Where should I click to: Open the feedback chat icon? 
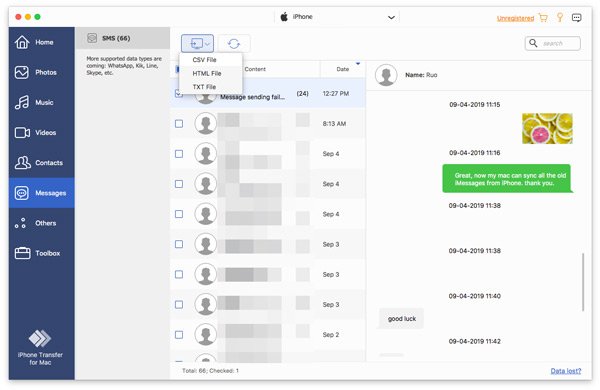coord(577,18)
